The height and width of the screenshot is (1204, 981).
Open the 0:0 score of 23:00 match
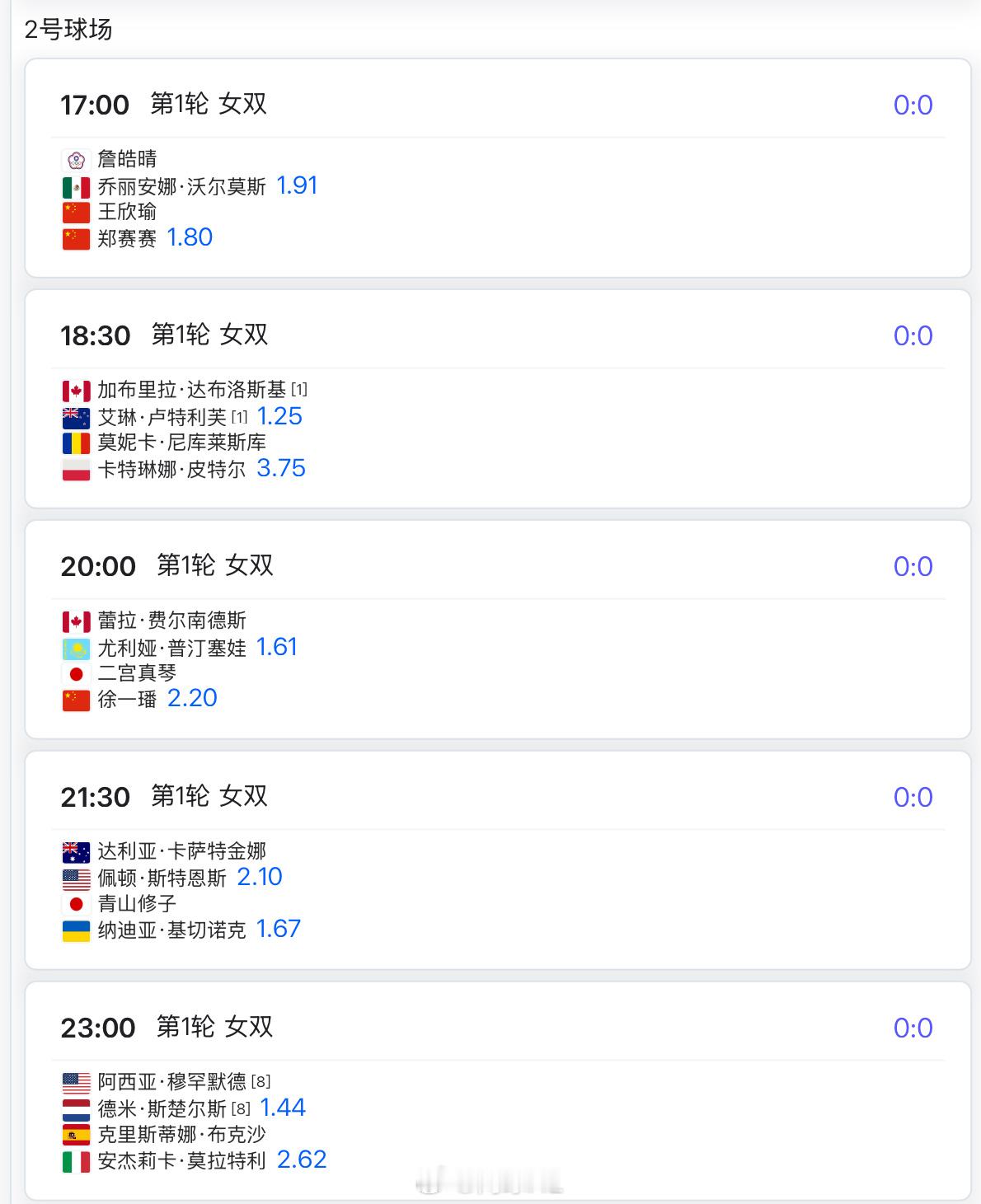point(913,1028)
